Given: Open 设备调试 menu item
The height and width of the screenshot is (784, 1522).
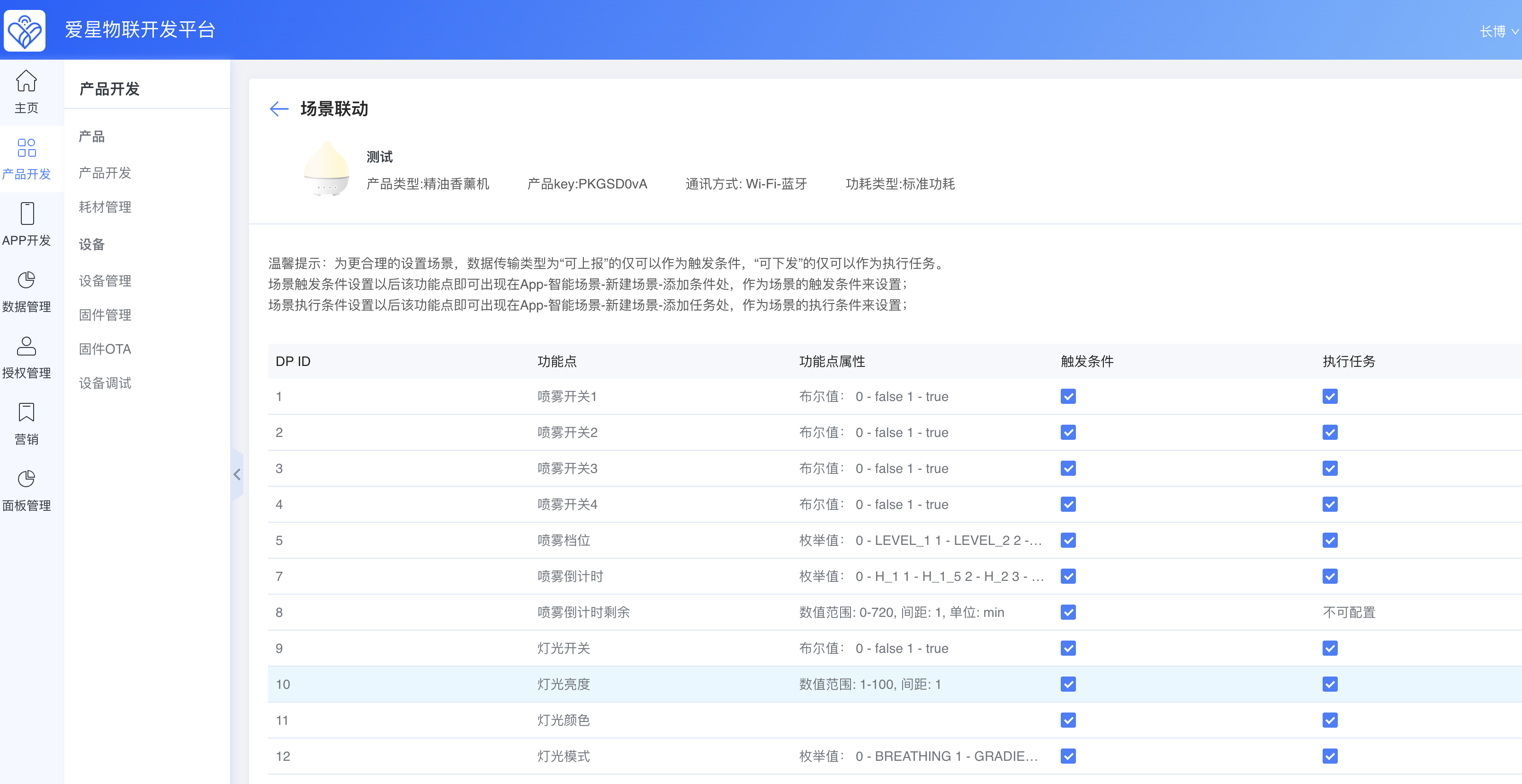Looking at the screenshot, I should coord(105,383).
